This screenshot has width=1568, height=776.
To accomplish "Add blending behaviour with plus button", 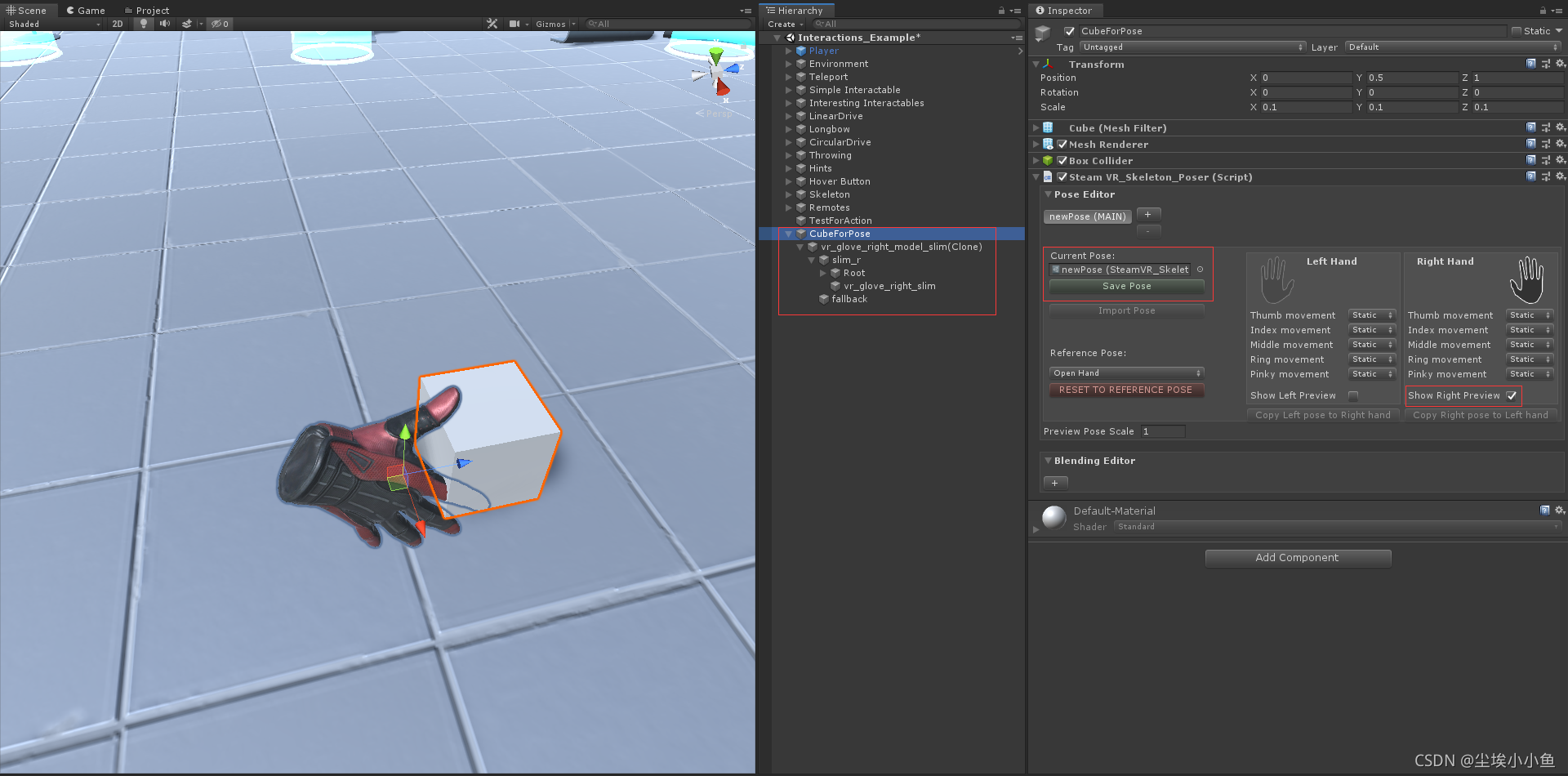I will coord(1055,483).
